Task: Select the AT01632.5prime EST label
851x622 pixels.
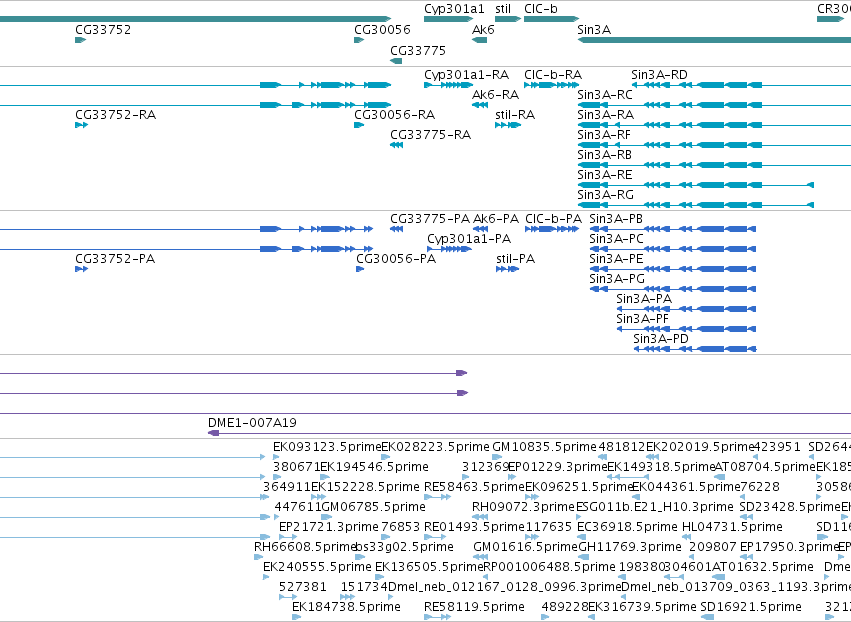Action: 762,567
